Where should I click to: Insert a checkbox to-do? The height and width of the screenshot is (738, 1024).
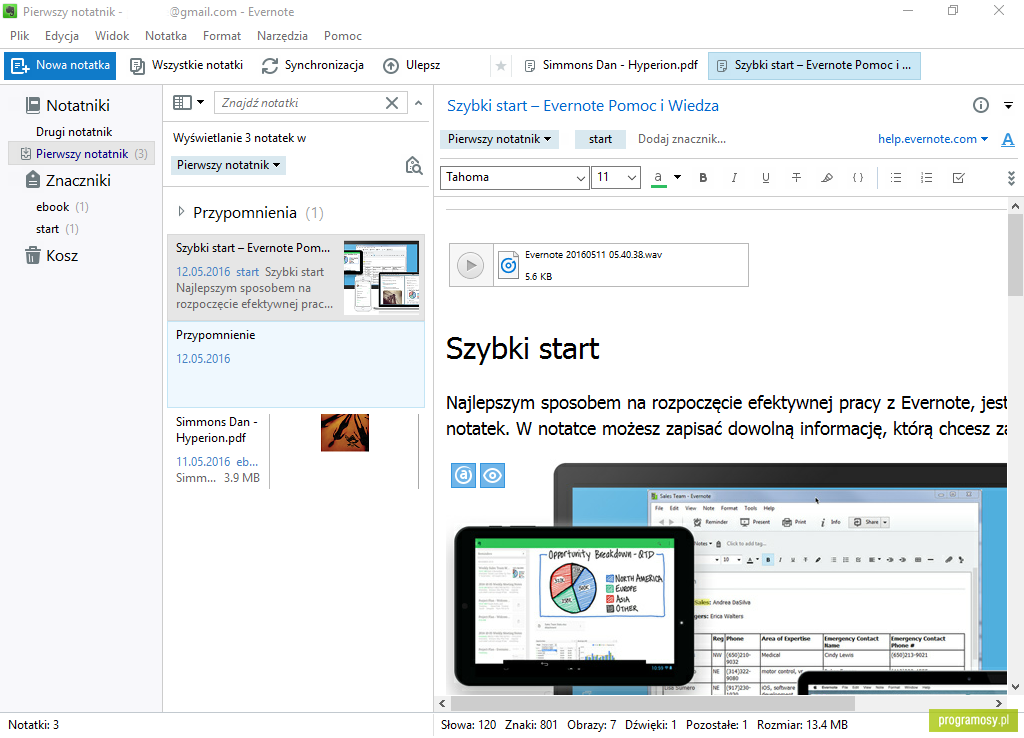point(958,178)
